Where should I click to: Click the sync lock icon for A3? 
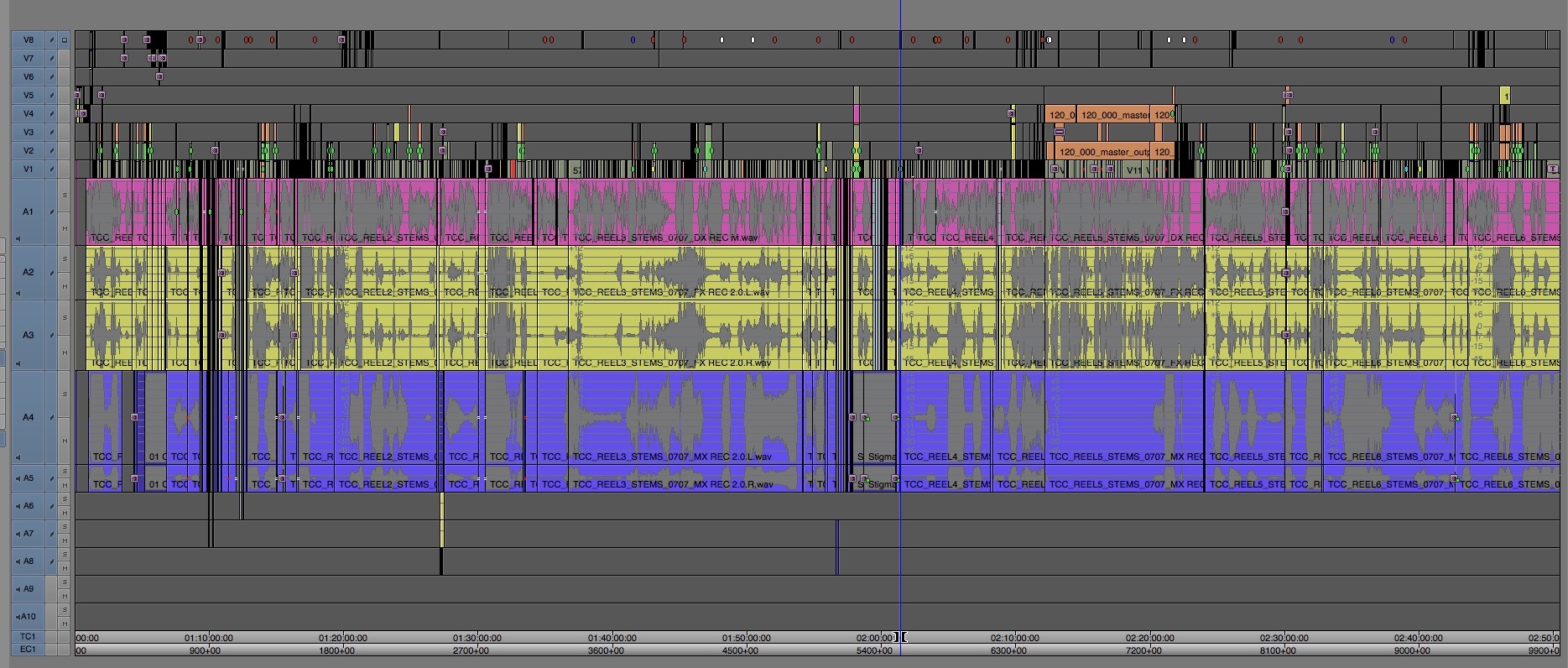click(52, 336)
